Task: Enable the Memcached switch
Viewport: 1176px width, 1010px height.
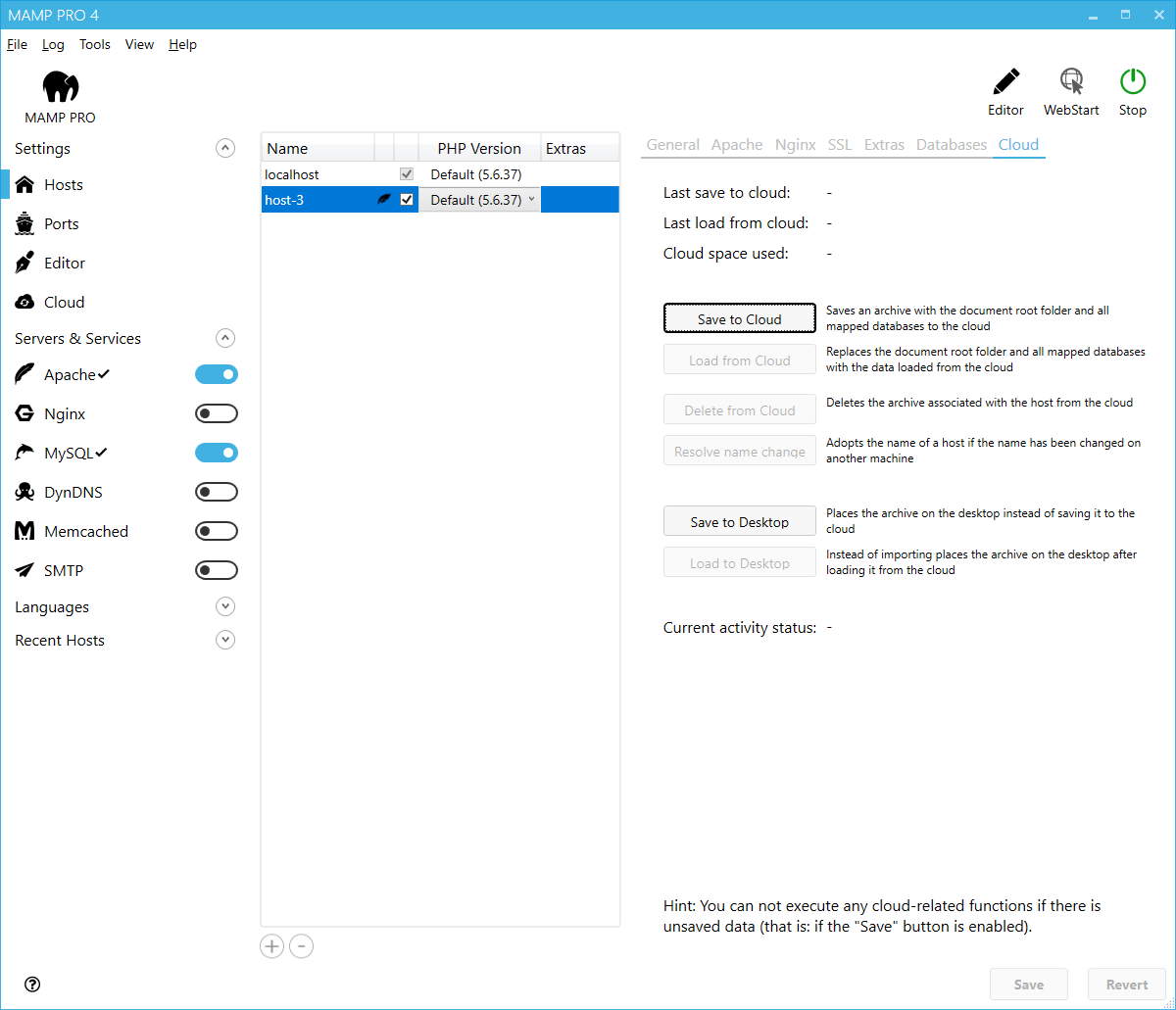Action: point(217,531)
